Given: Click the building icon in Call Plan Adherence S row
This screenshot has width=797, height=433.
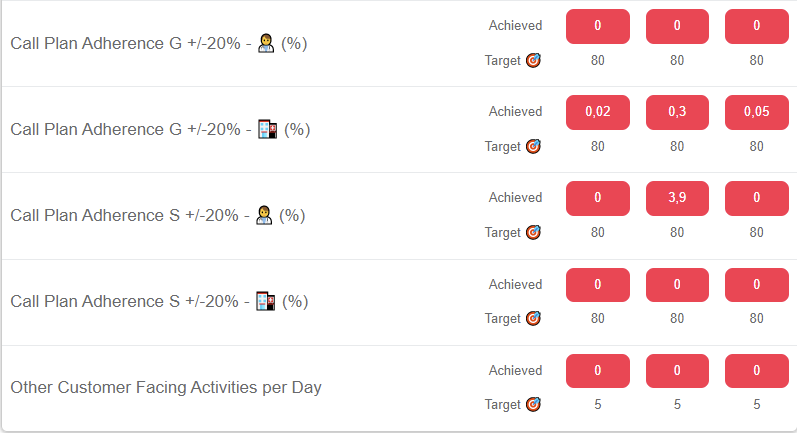Looking at the screenshot, I should point(265,301).
